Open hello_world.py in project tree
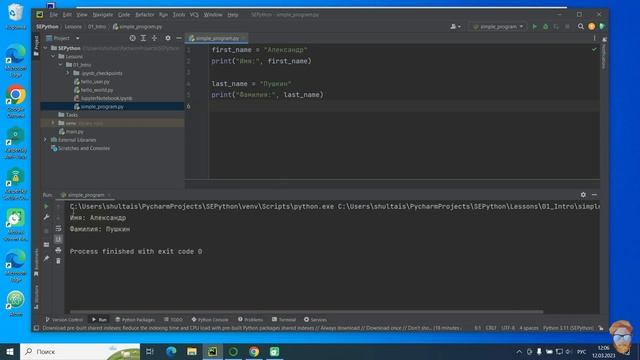640x360 pixels. click(97, 90)
